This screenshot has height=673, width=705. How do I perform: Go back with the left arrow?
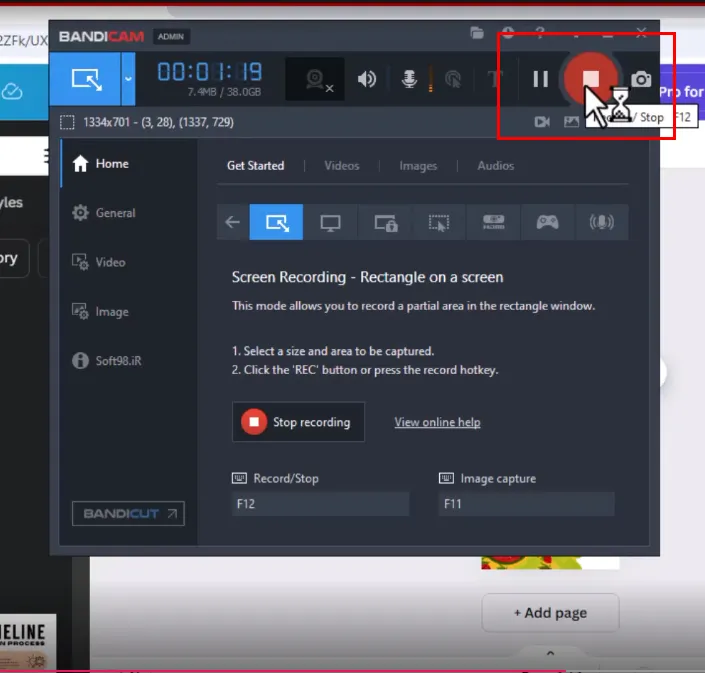[232, 222]
